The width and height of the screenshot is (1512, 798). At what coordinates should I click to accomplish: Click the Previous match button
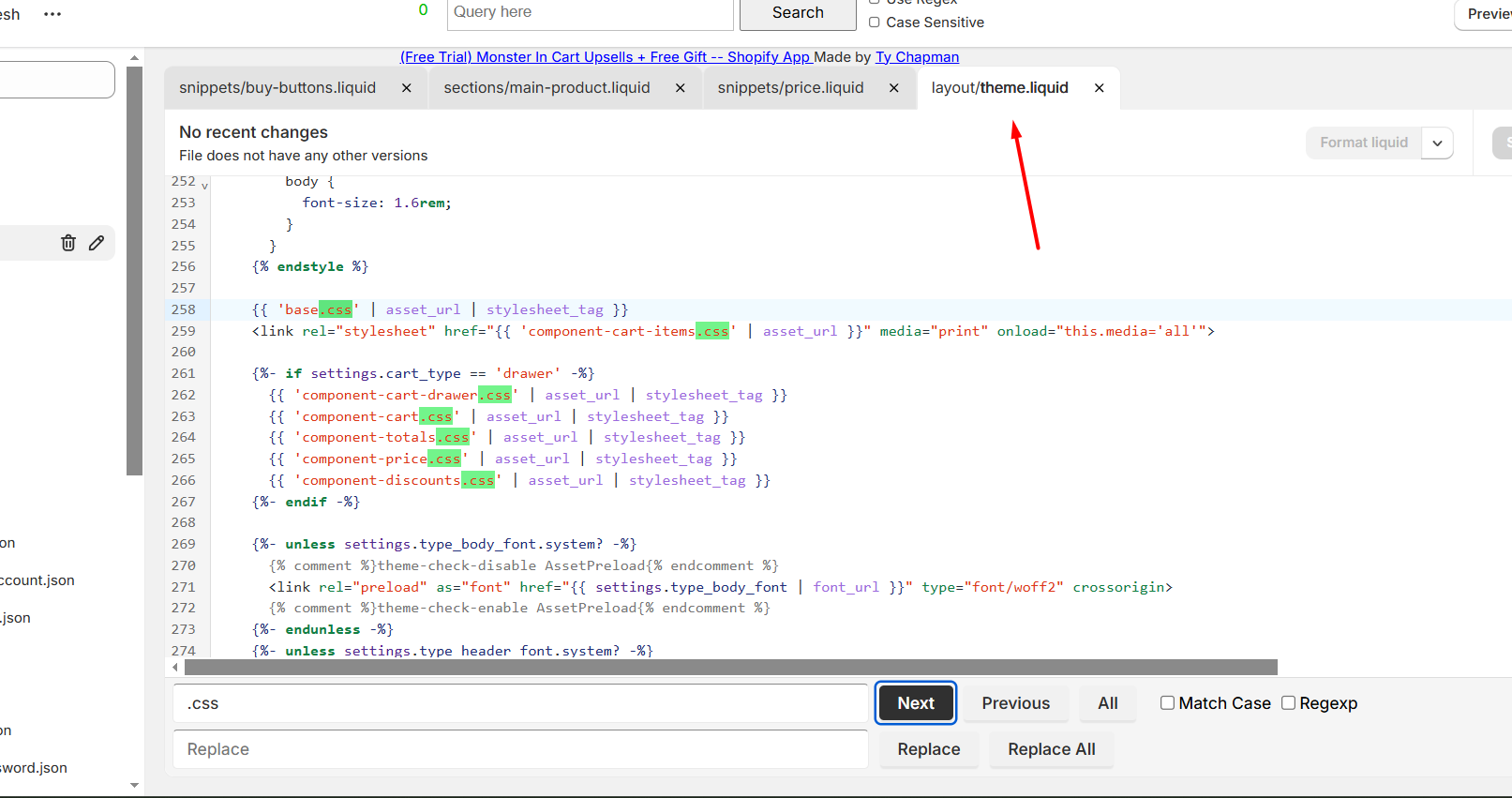pos(1016,703)
